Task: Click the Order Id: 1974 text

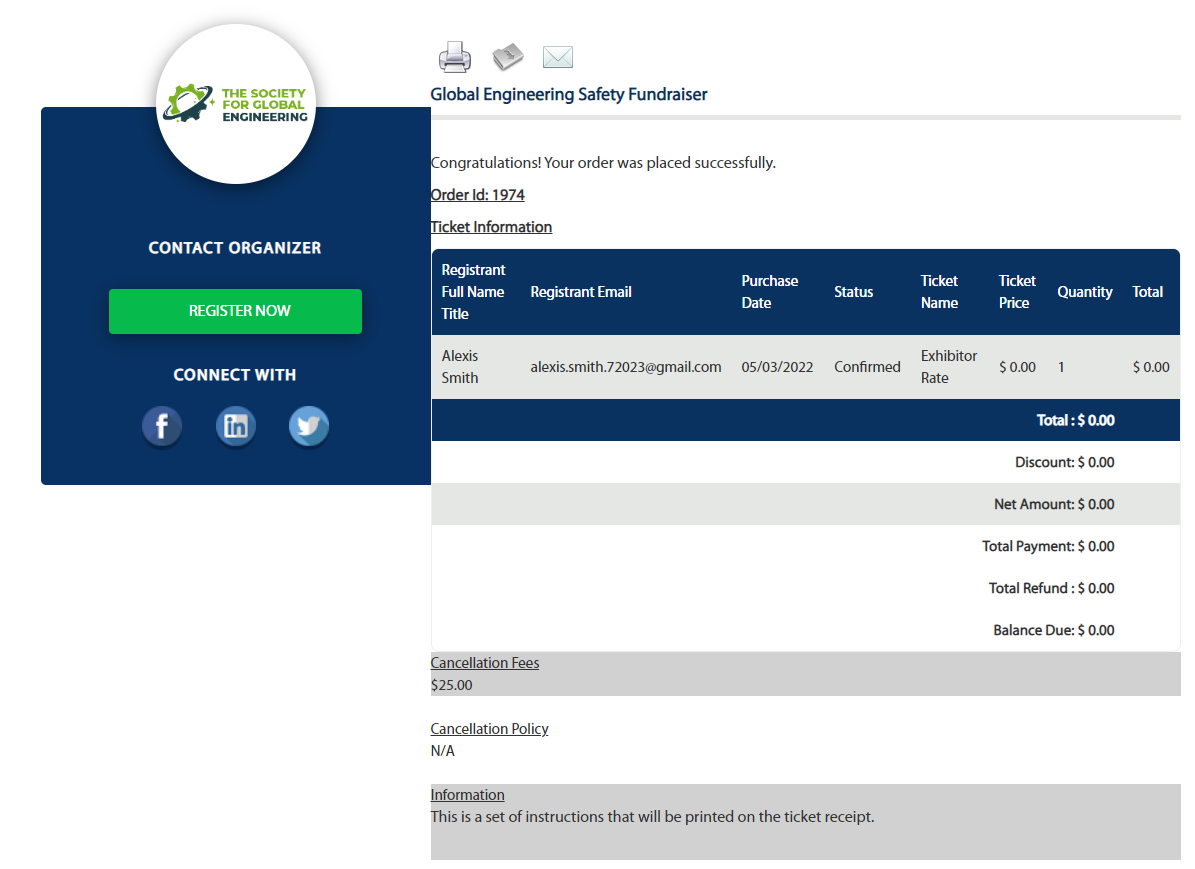Action: coord(478,195)
